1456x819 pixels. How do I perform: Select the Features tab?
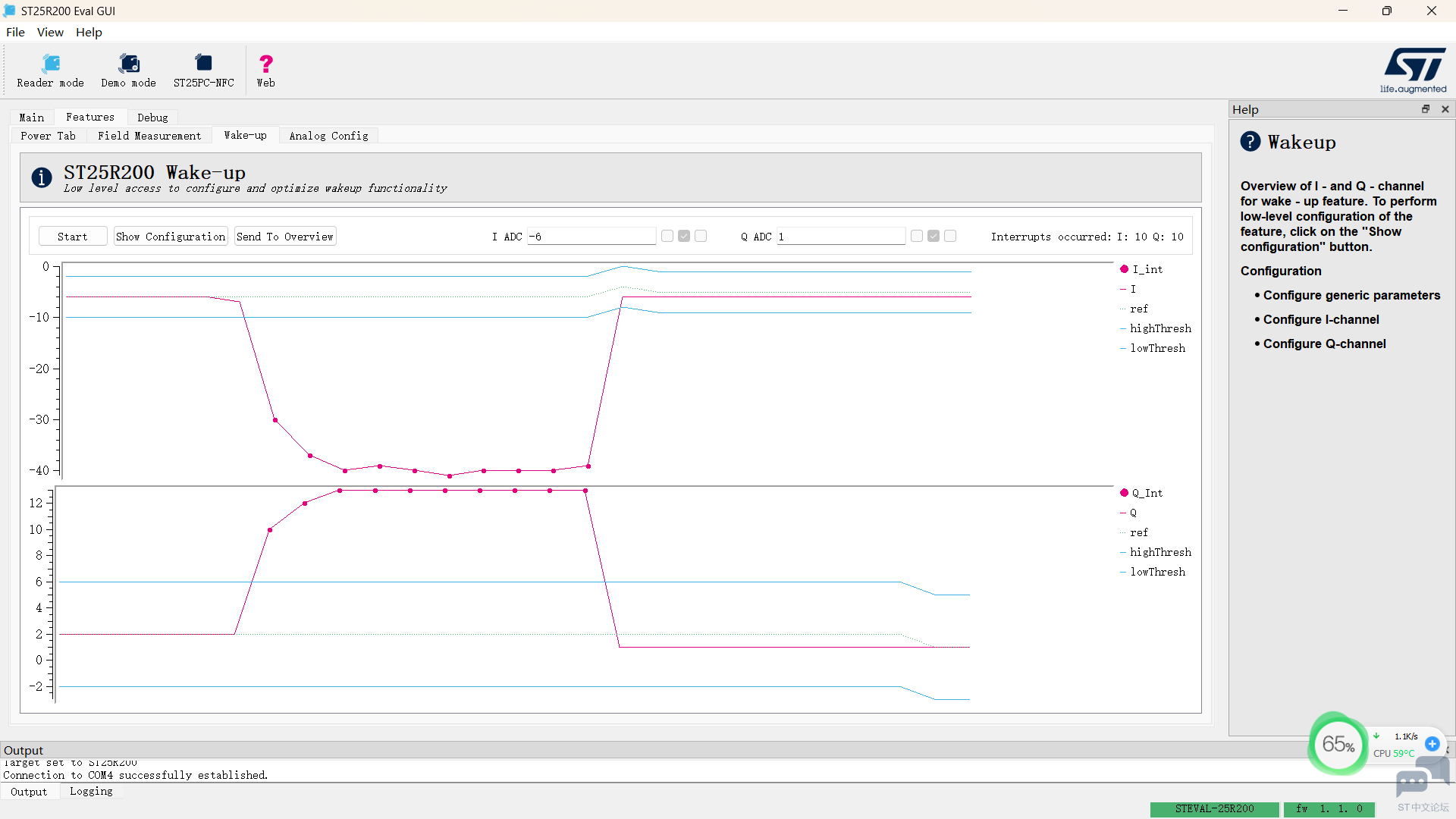pos(90,117)
